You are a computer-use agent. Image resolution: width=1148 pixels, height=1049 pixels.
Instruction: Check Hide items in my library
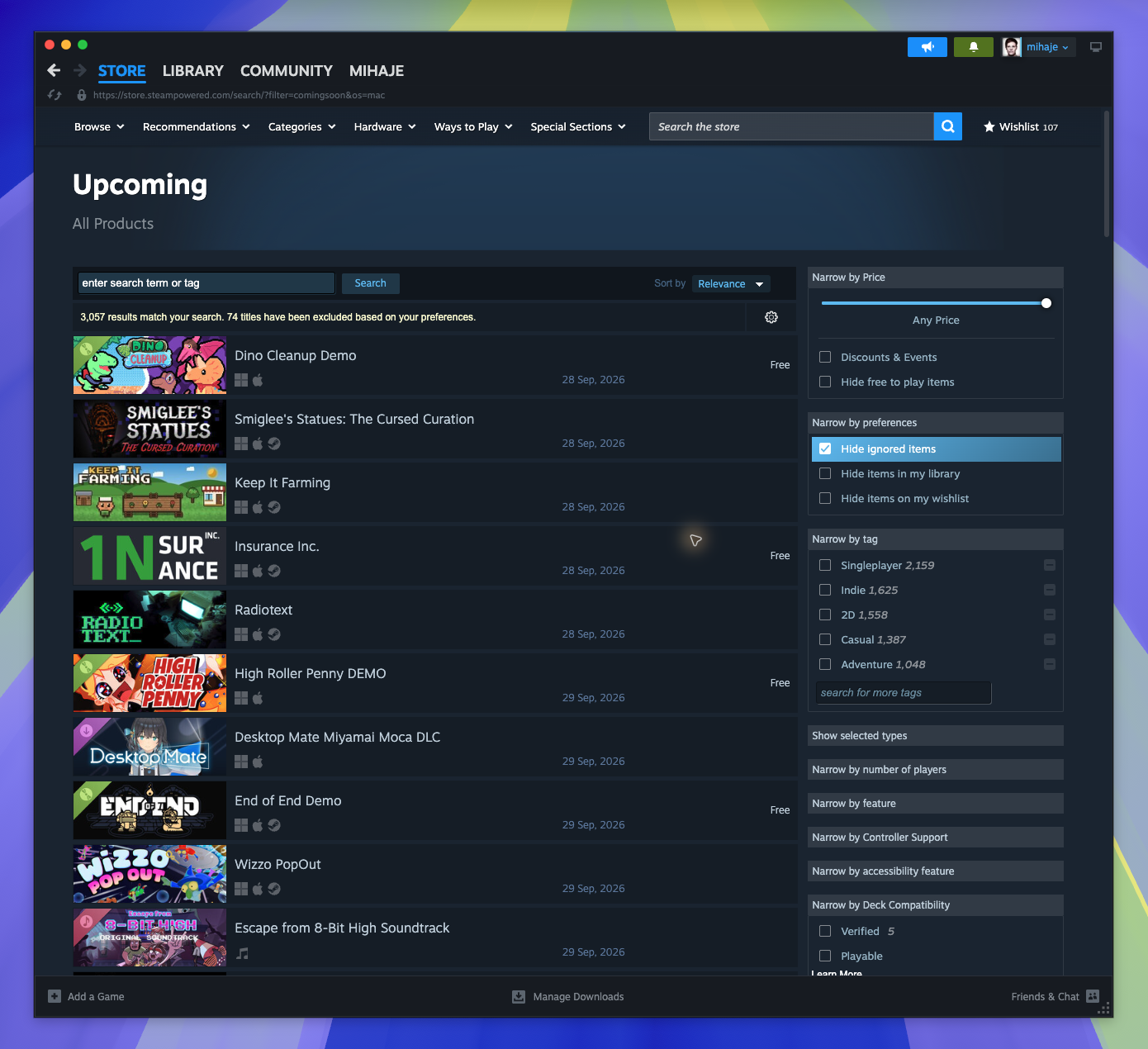825,473
